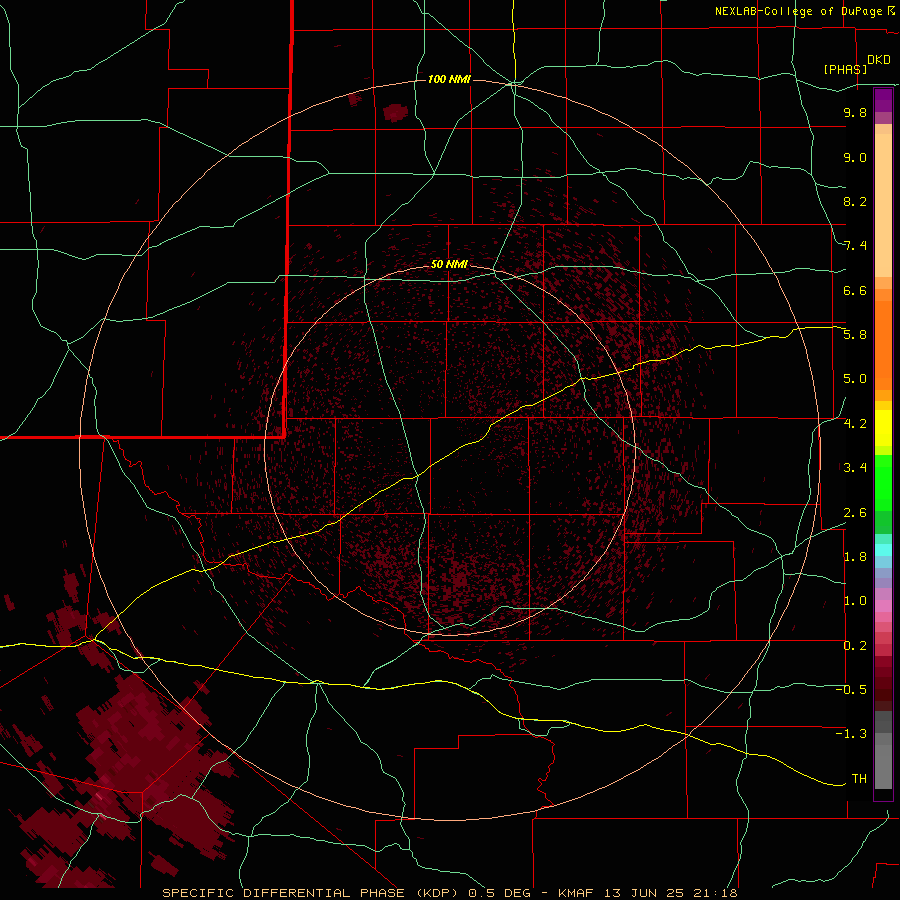Pick the bright green color bar segment

pyautogui.click(x=883, y=482)
